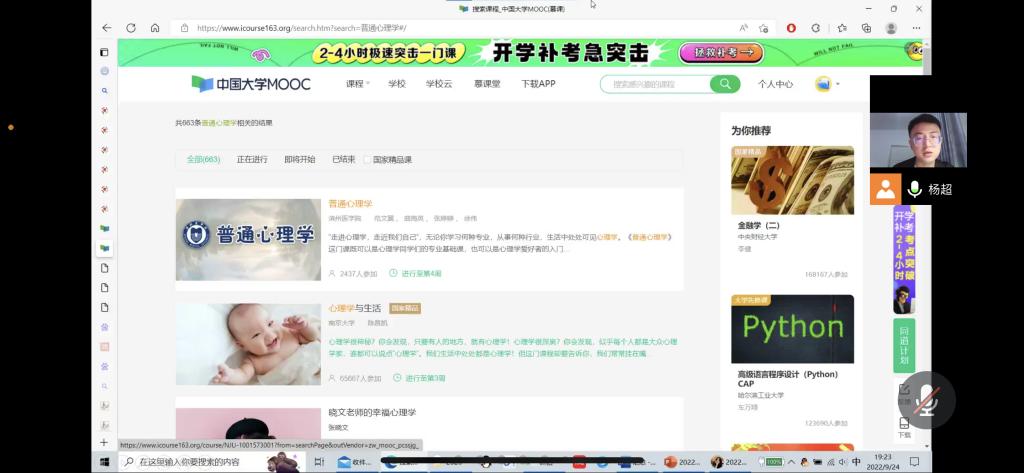Screen dimensions: 1024x473
Task: Go back with browser back arrow
Action: coord(107,28)
